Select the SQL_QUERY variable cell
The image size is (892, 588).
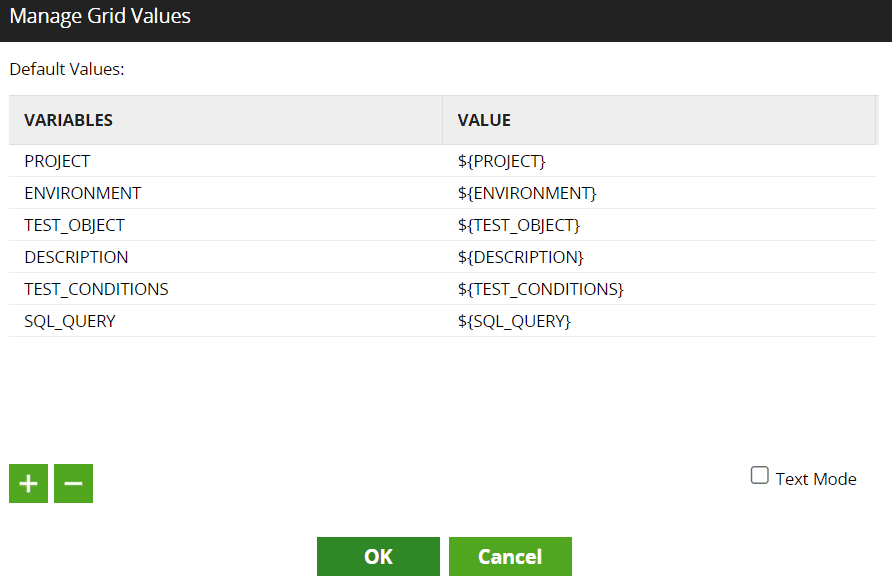pyautogui.click(x=70, y=321)
